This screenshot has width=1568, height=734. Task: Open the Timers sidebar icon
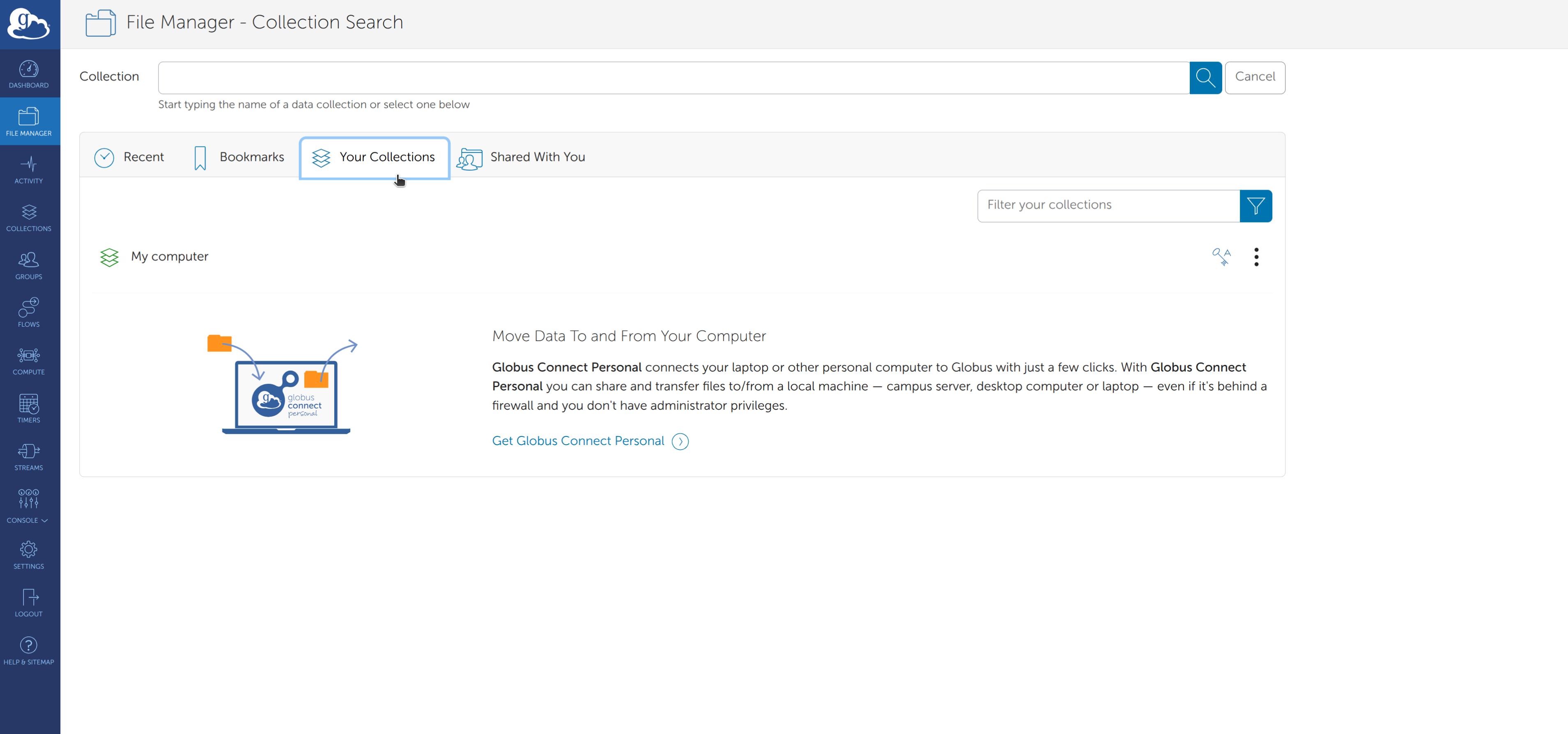[29, 408]
